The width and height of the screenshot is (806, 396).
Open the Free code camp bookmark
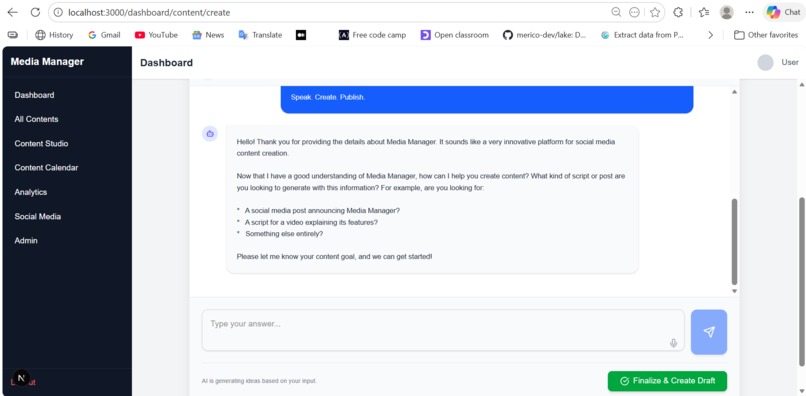372,35
